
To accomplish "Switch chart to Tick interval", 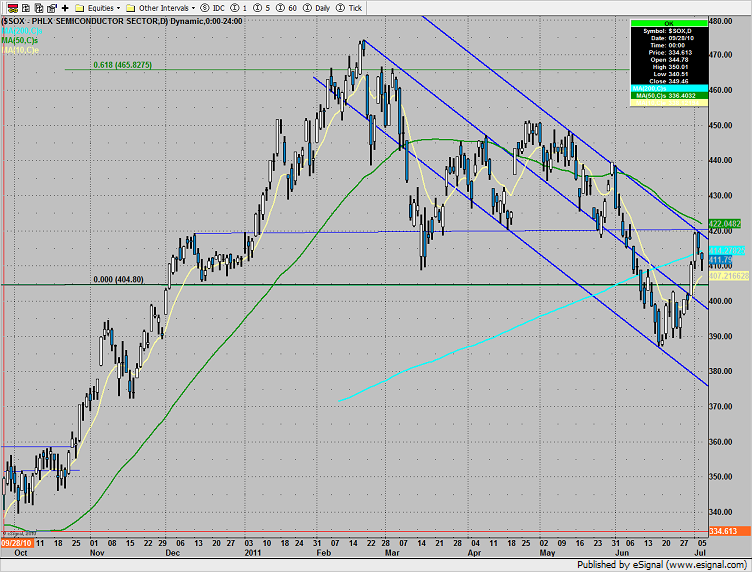I will [x=349, y=8].
